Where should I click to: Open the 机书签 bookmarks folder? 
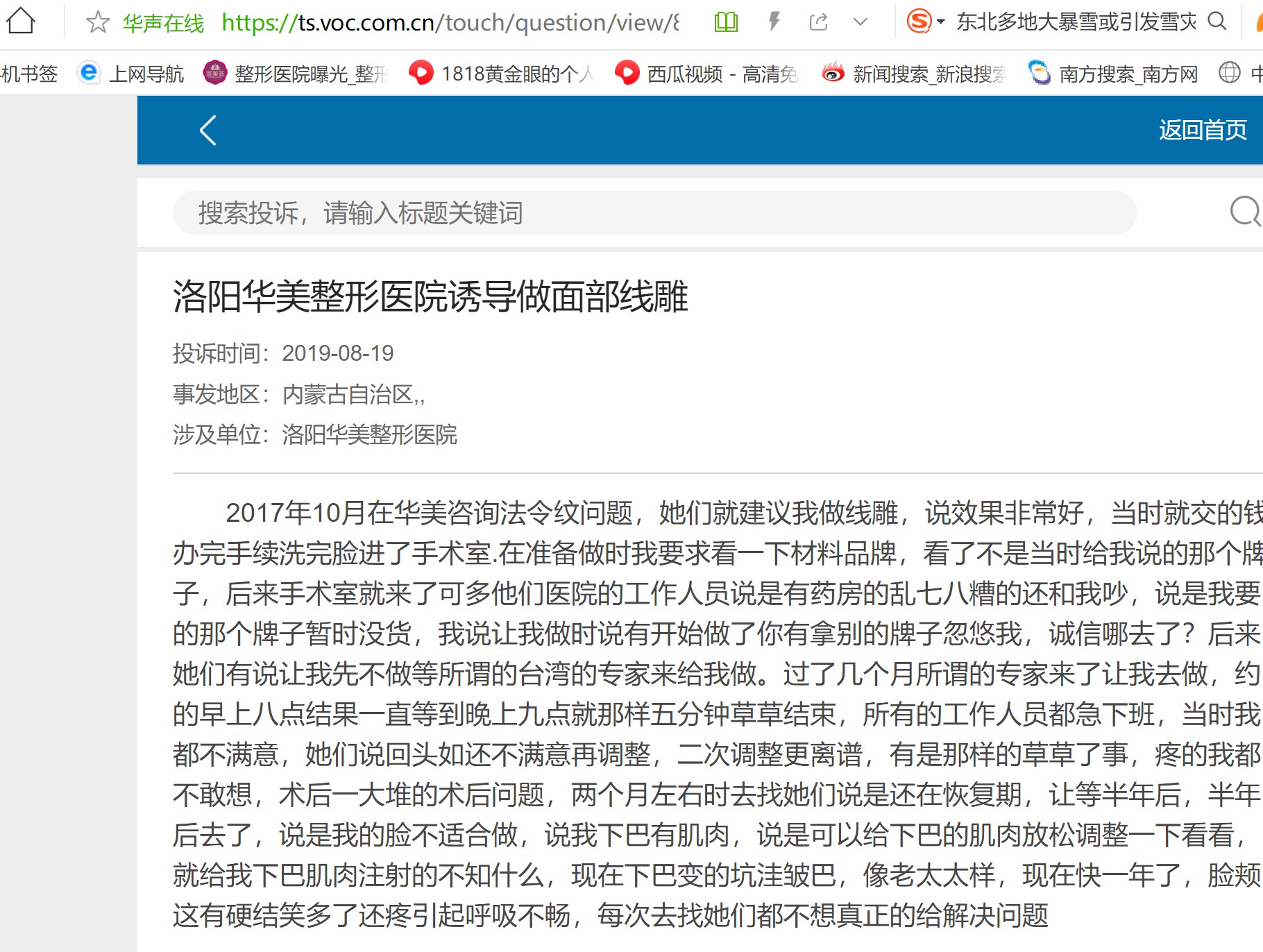(x=29, y=73)
